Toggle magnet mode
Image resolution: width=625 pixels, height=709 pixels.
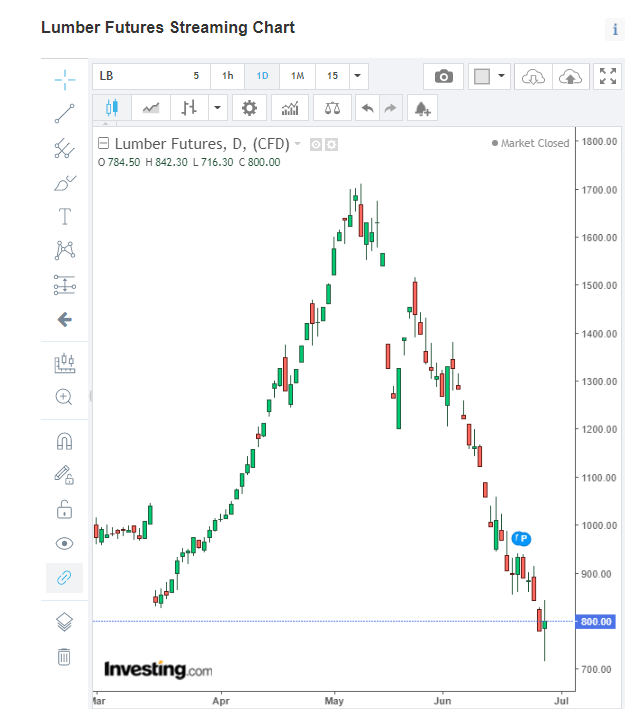click(x=64, y=441)
